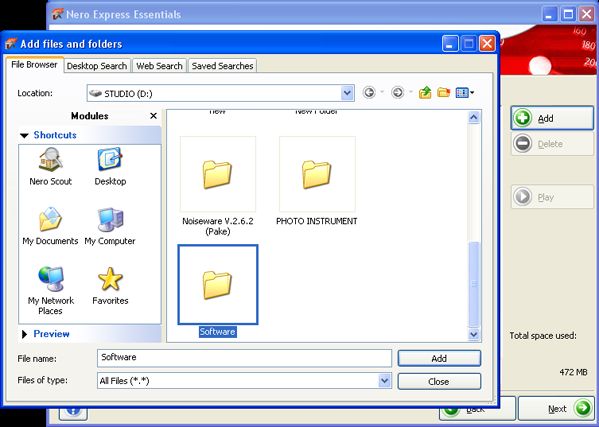Expand the Location drive dropdown

coord(347,93)
